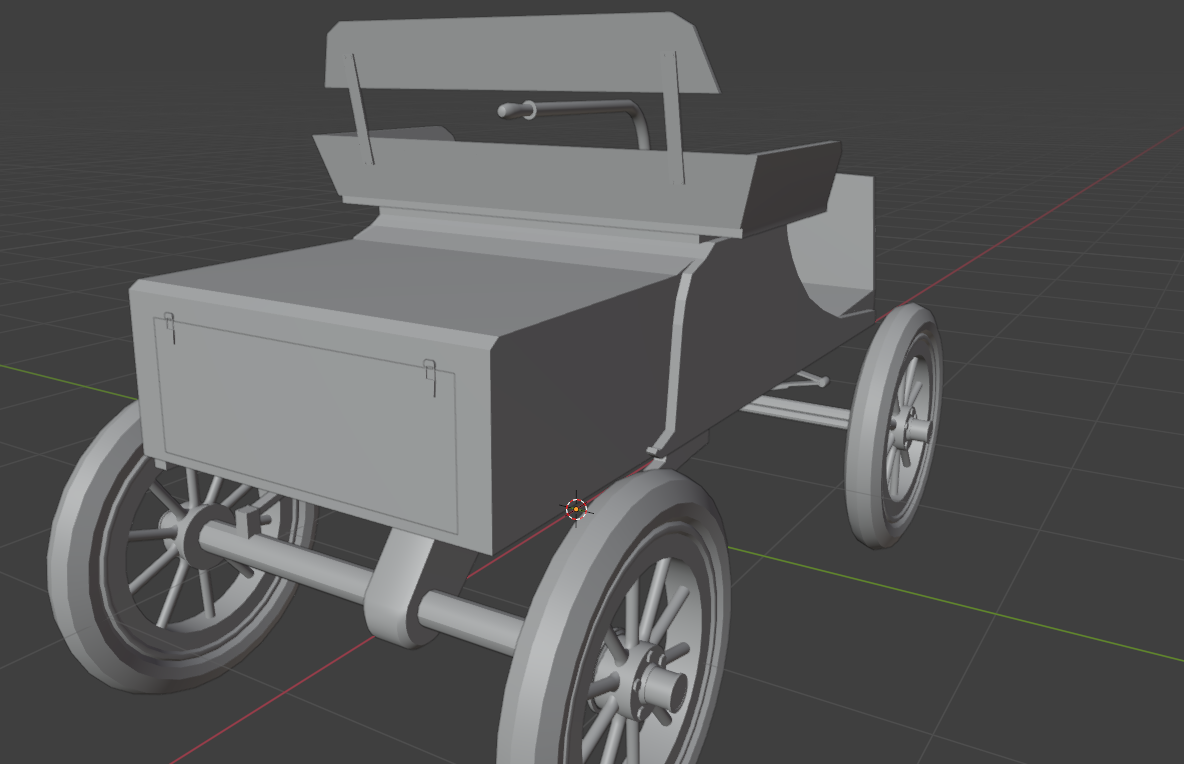
Task: Click the right seat-back support strut
Action: click(x=674, y=118)
